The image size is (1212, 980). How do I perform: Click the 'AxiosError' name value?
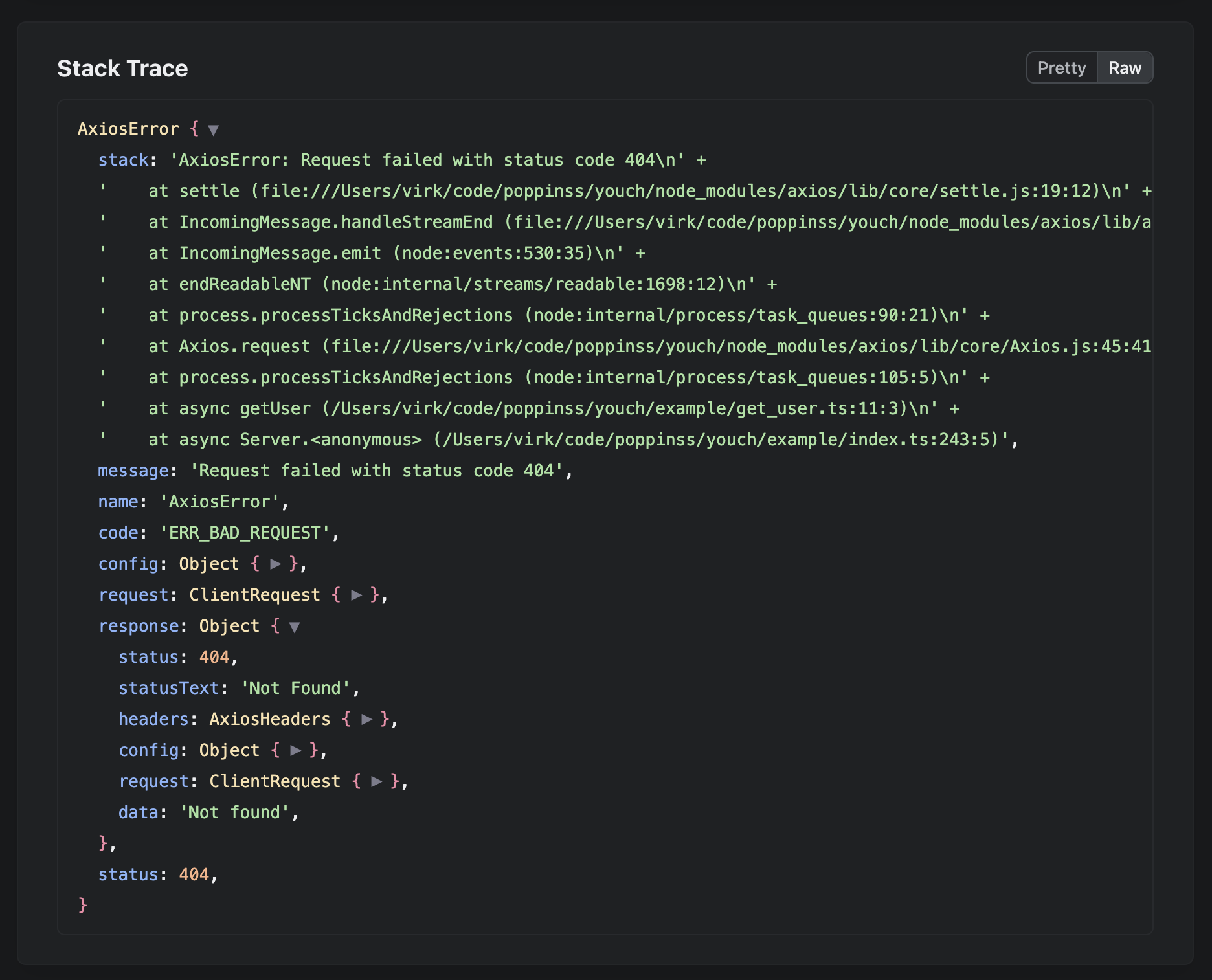pyautogui.click(x=219, y=502)
